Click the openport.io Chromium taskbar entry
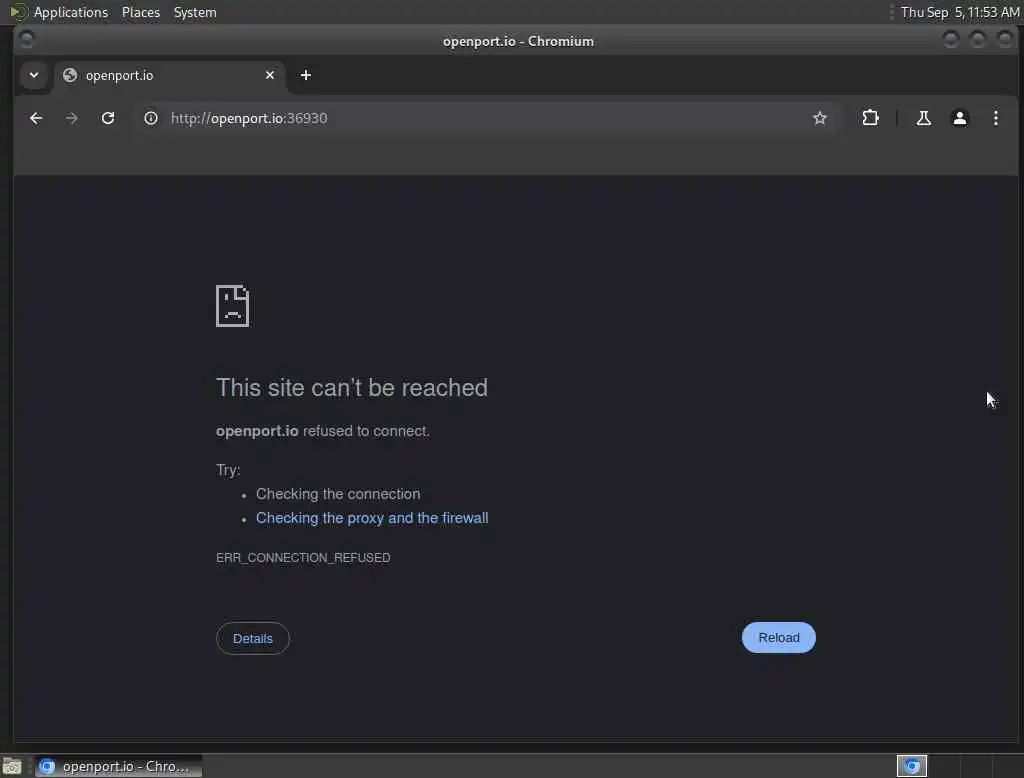The height and width of the screenshot is (778, 1024). click(118, 766)
